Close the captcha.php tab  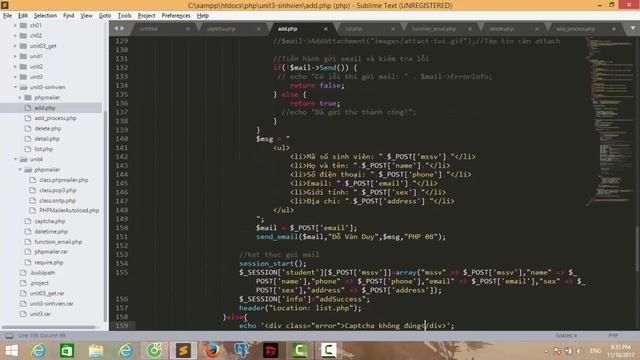pos(259,29)
